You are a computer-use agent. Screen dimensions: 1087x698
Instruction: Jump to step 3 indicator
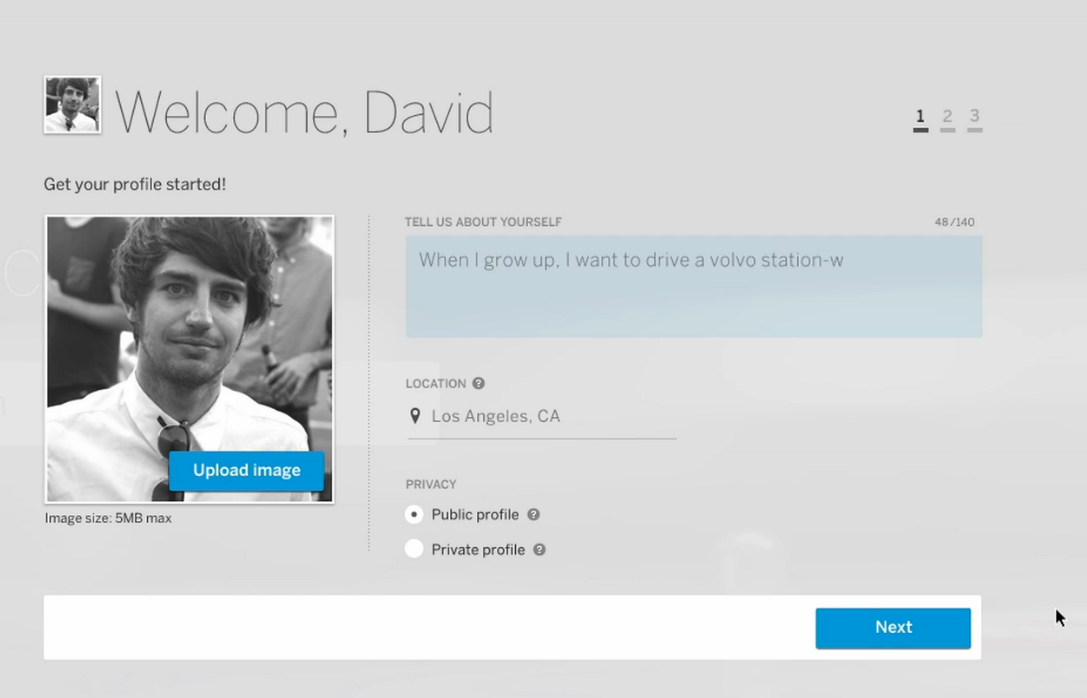point(974,119)
